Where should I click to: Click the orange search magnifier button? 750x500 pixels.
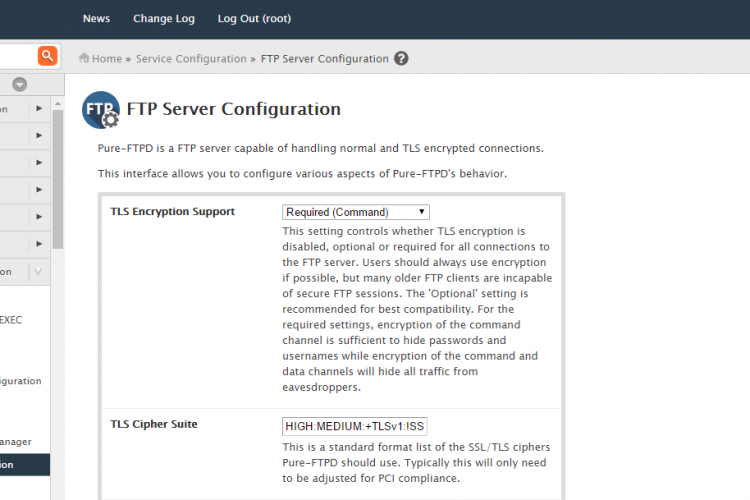pyautogui.click(x=47, y=56)
